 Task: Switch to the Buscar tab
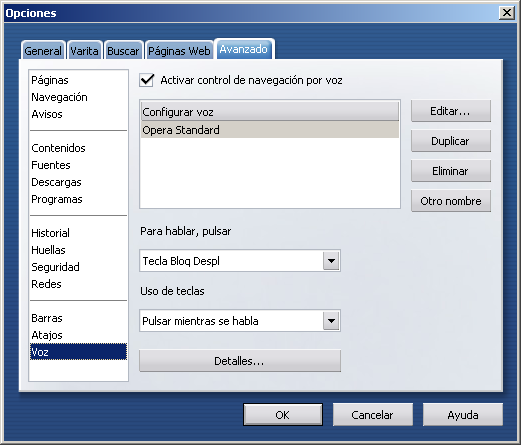[x=123, y=51]
